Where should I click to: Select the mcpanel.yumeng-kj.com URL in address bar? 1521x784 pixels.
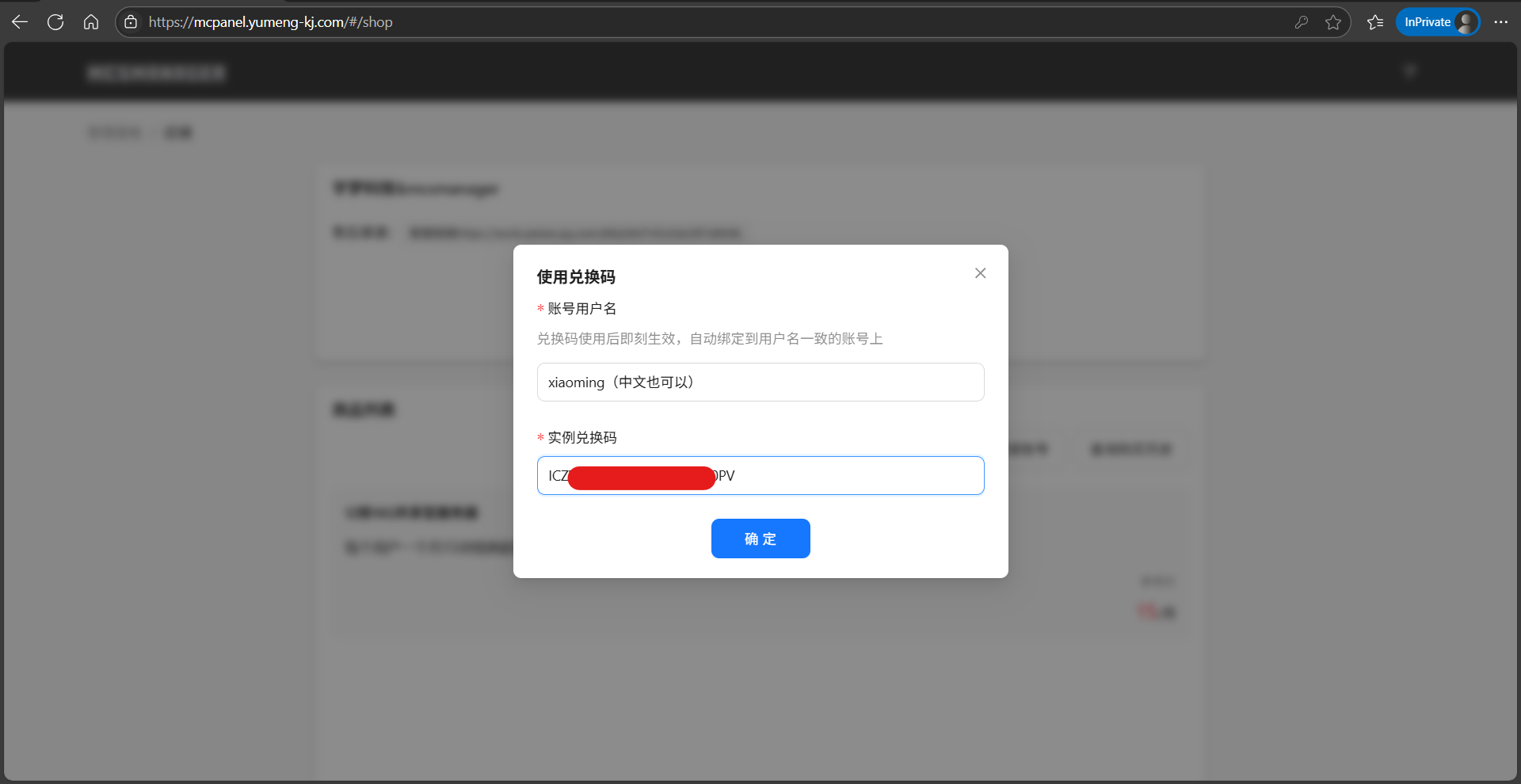pos(269,22)
